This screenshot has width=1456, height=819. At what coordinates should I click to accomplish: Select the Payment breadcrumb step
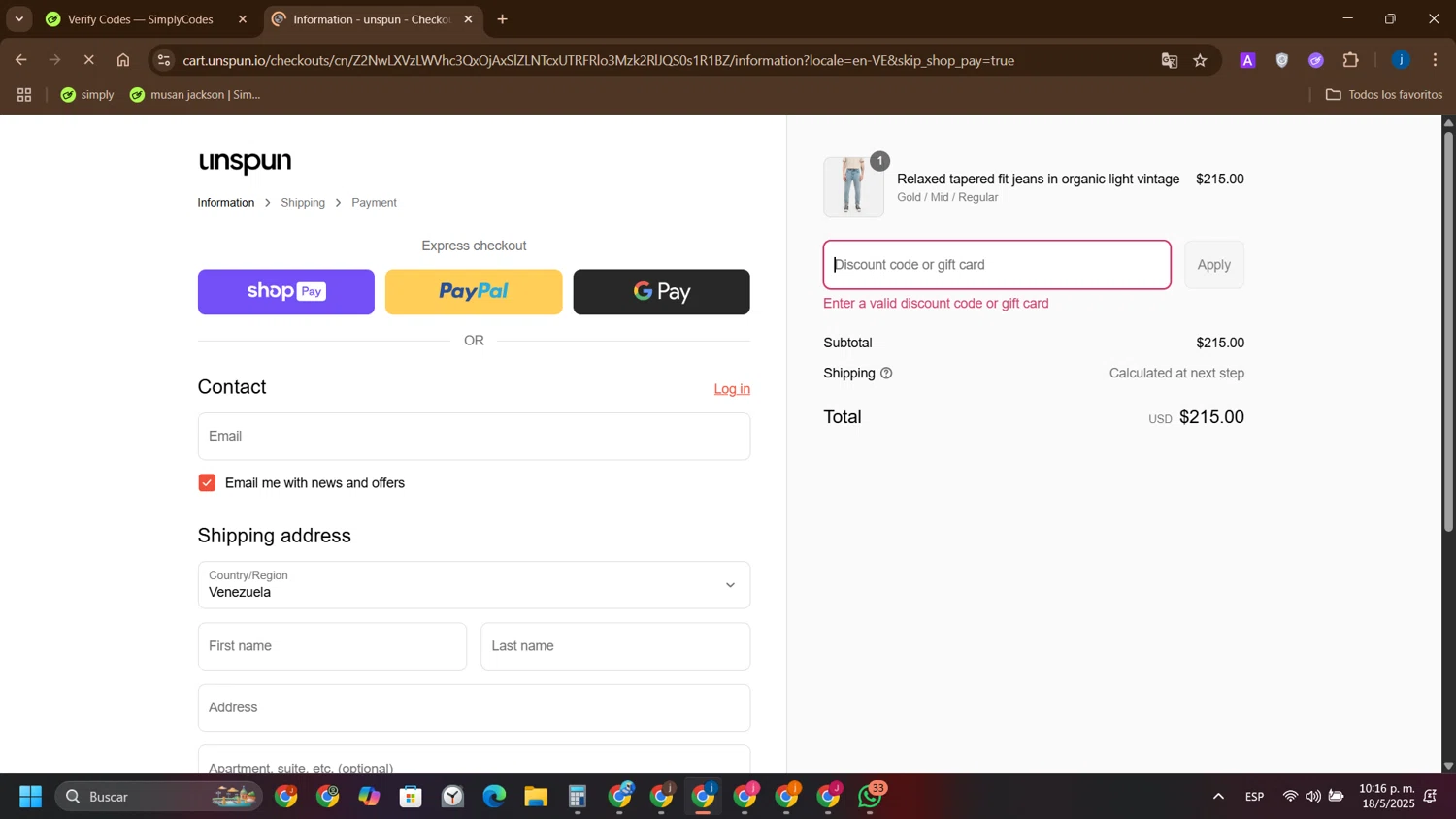click(x=374, y=203)
